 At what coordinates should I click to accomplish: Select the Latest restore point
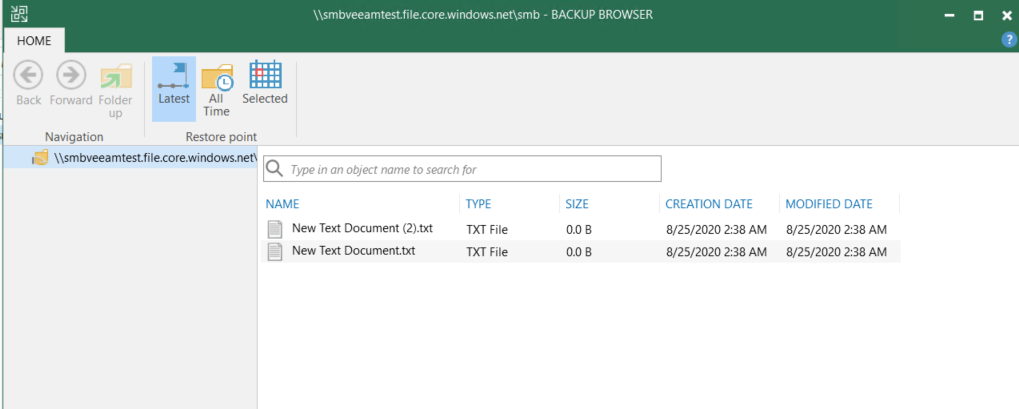pos(174,78)
